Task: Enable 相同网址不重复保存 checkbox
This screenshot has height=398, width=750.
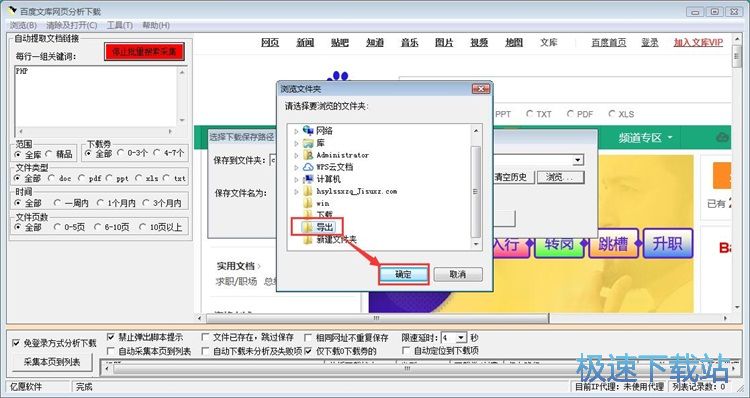Action: 308,337
